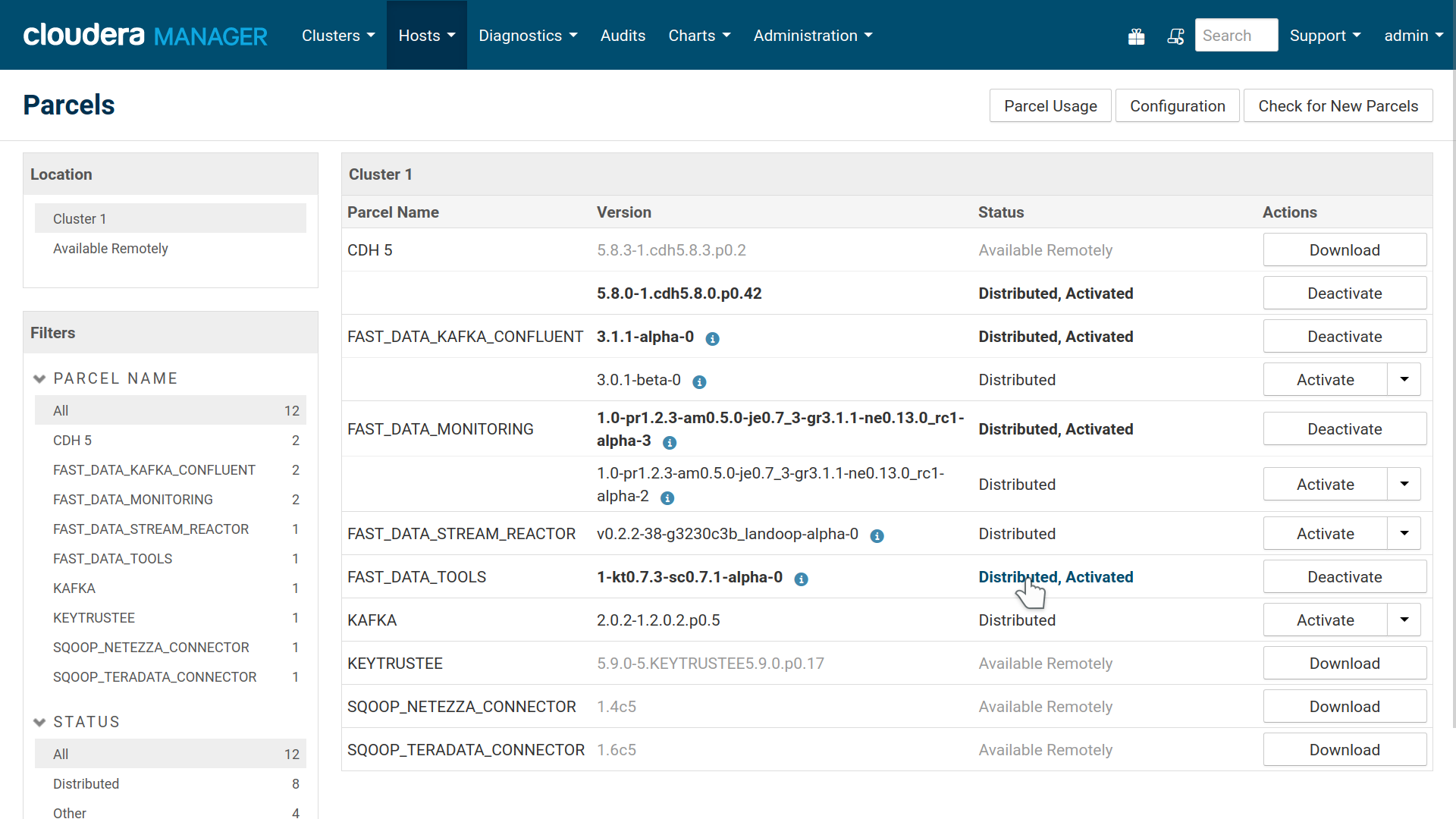Image resolution: width=1456 pixels, height=819 pixels.
Task: Deactivate CDH 5.8.0 parcel
Action: coord(1345,293)
